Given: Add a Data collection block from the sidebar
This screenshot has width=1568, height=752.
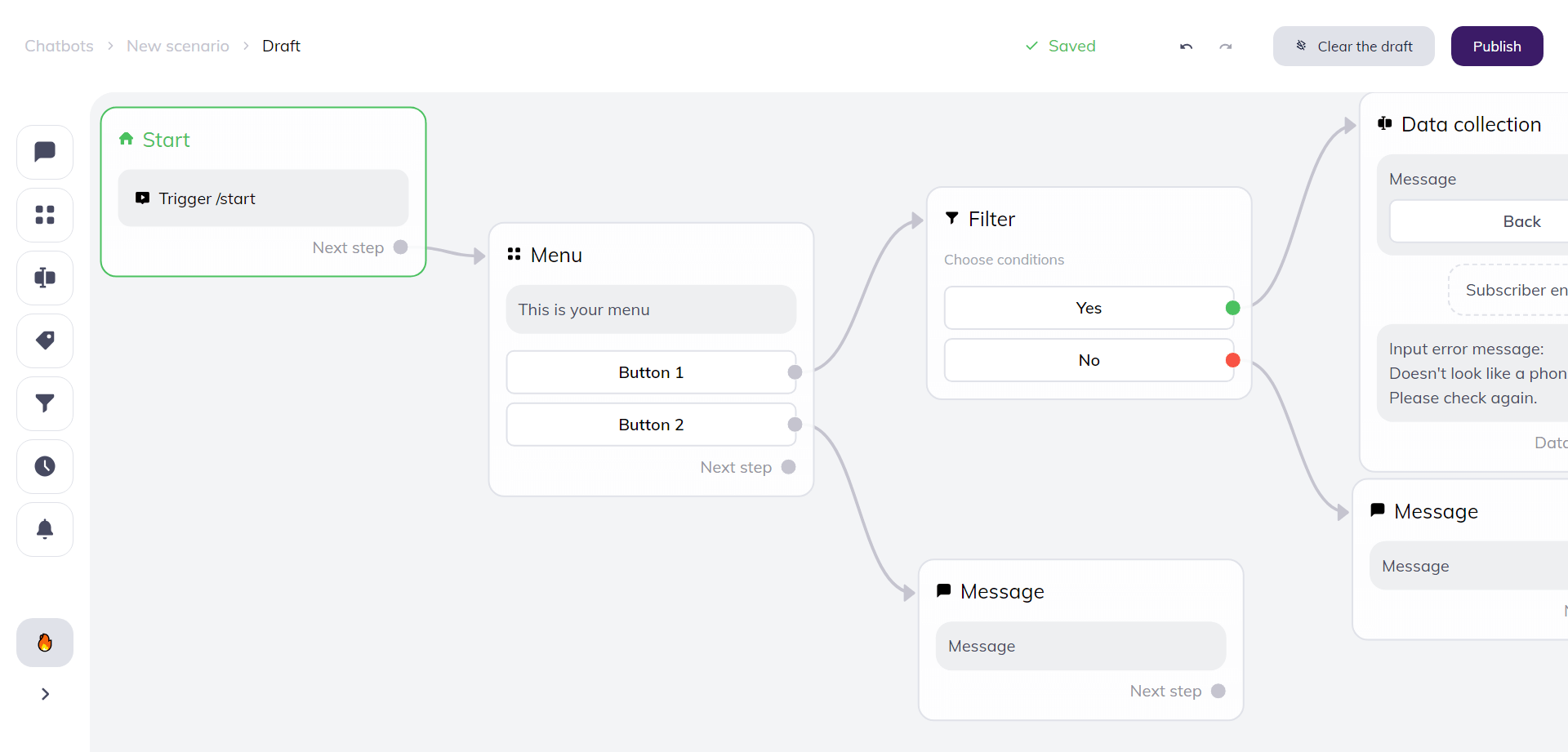Looking at the screenshot, I should (x=45, y=278).
